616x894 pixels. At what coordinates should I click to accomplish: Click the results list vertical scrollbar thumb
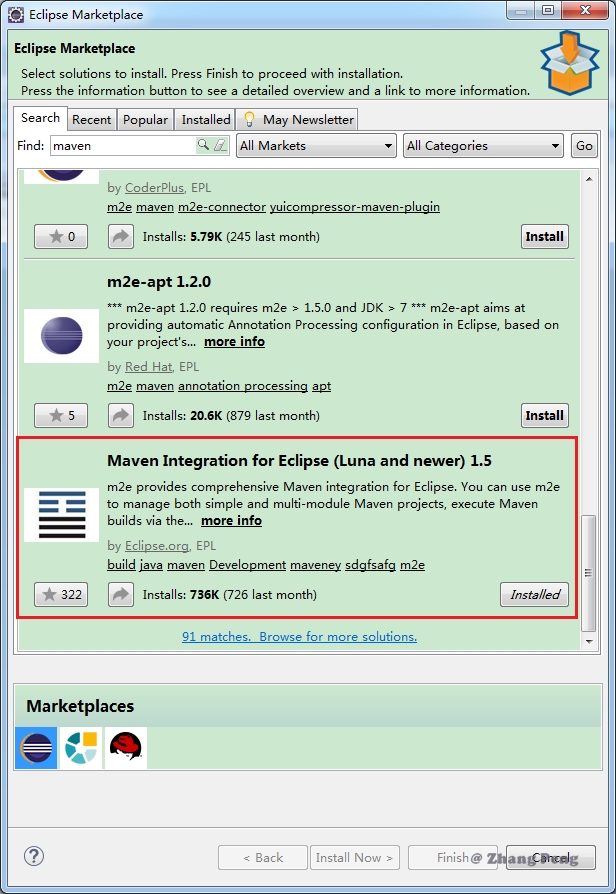[588, 572]
